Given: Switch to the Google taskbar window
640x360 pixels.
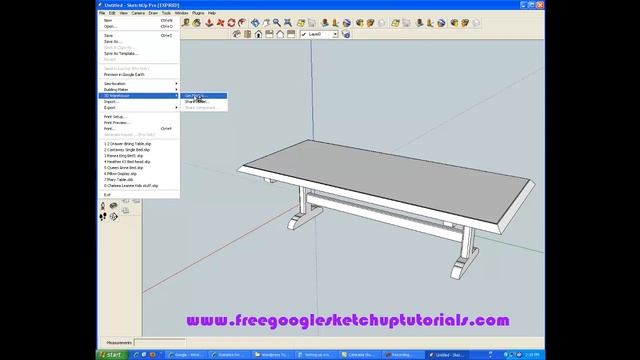Looking at the screenshot, I should pos(186,355).
